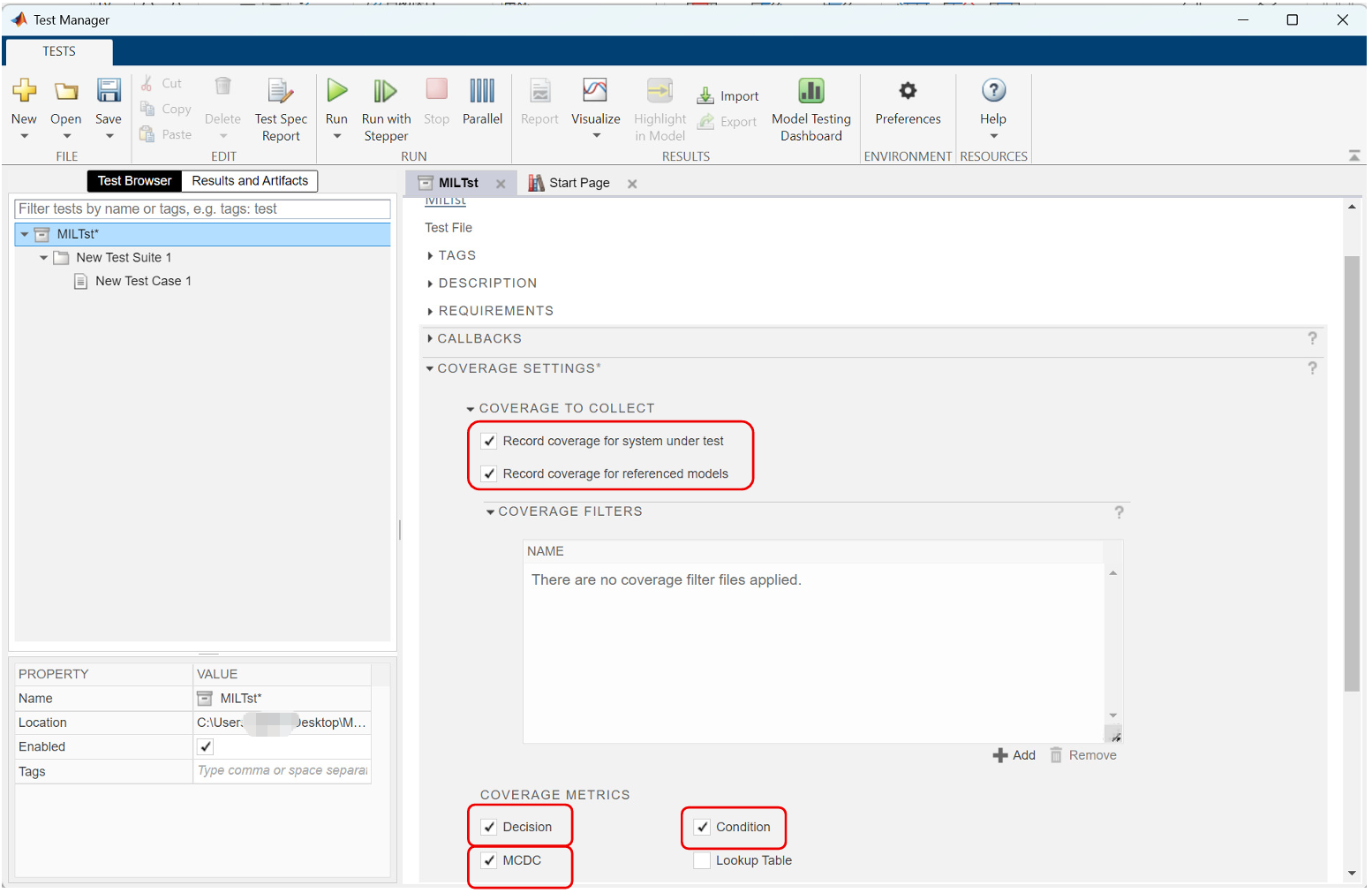Expand the REQUIREMENTS section
The width and height of the screenshot is (1372, 893).
pyautogui.click(x=429, y=310)
